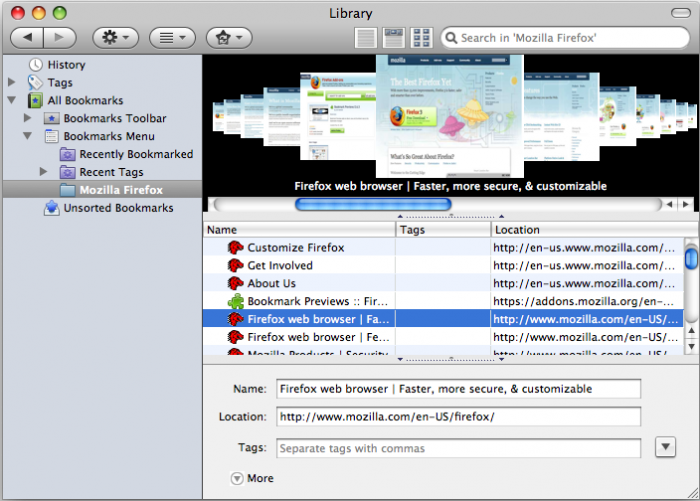
Task: Expand the Tags tree node
Action: [12, 82]
